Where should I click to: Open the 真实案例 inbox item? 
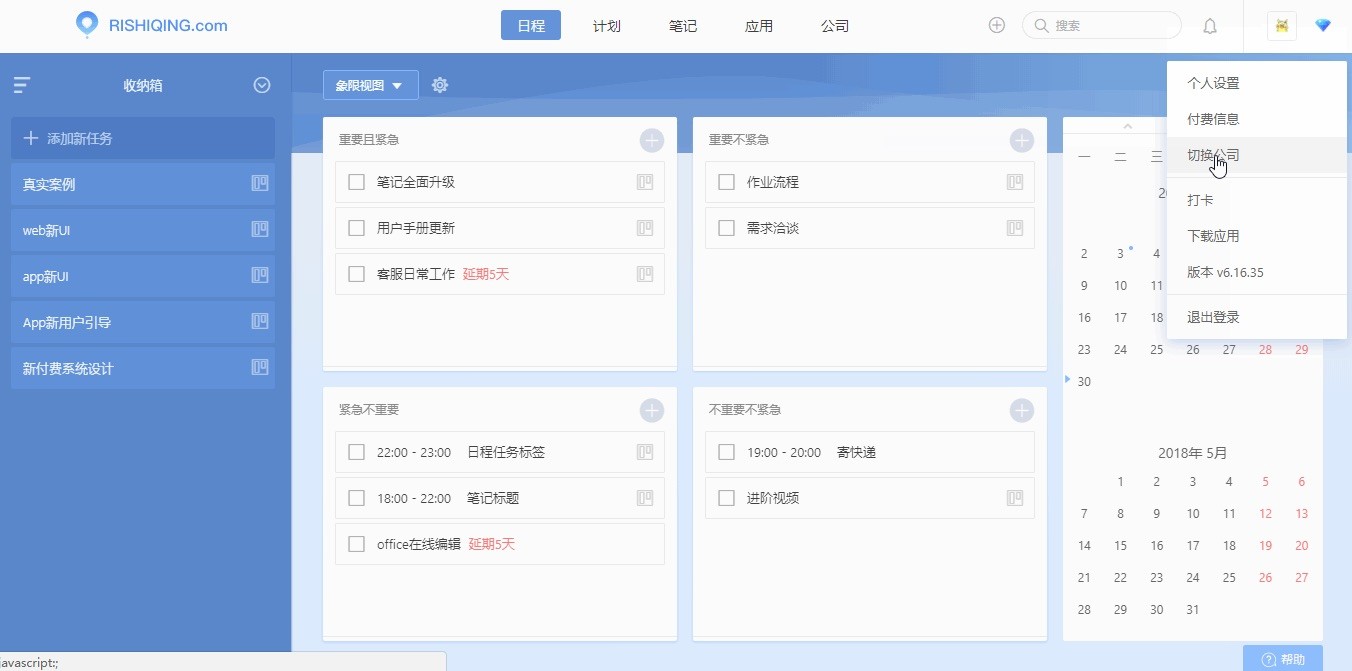click(x=143, y=184)
